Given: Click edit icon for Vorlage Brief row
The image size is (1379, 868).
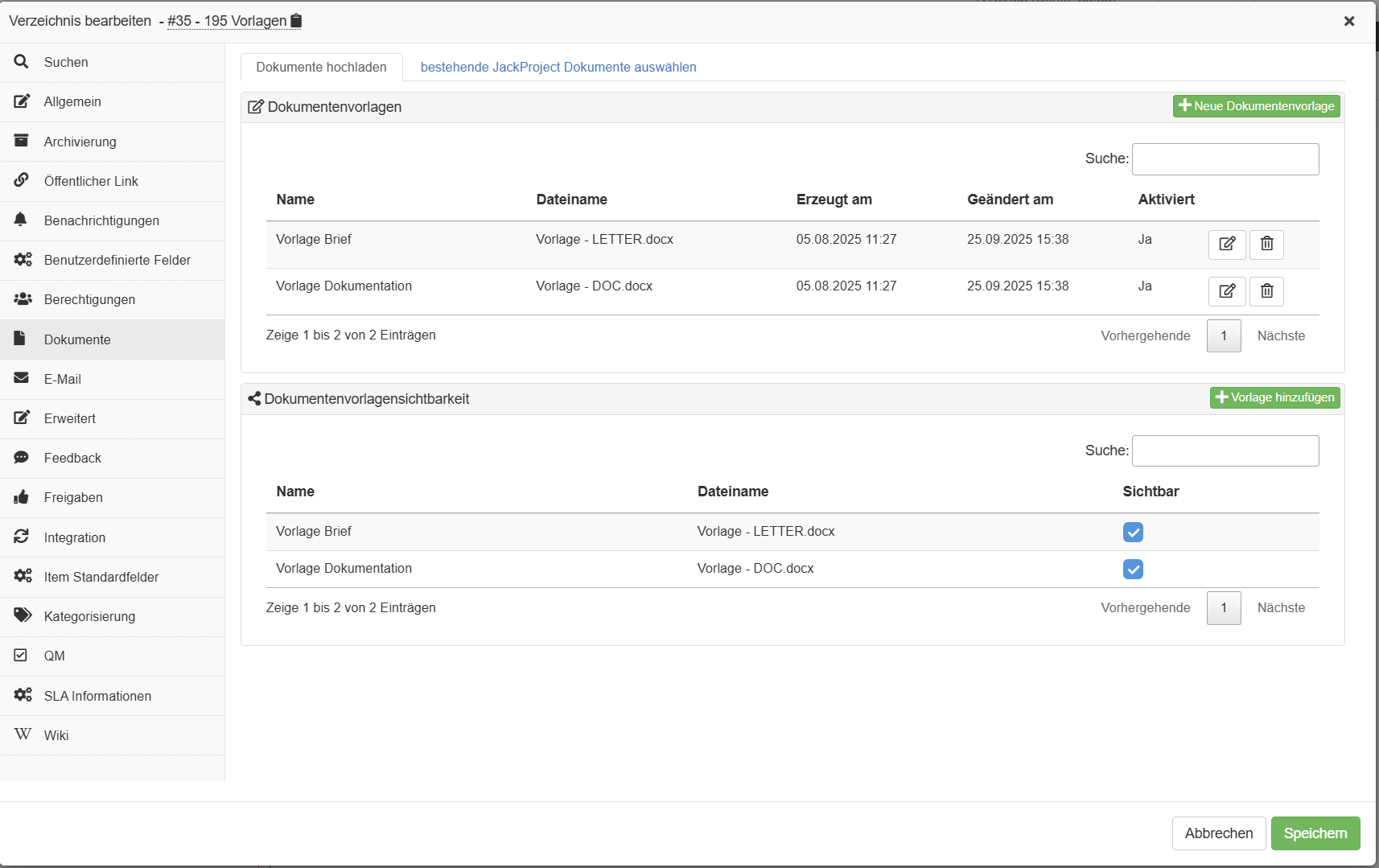Looking at the screenshot, I should point(1226,245).
